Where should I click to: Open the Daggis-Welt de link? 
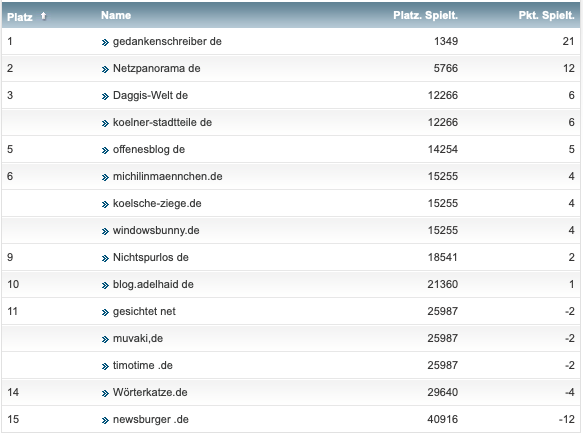tap(150, 96)
